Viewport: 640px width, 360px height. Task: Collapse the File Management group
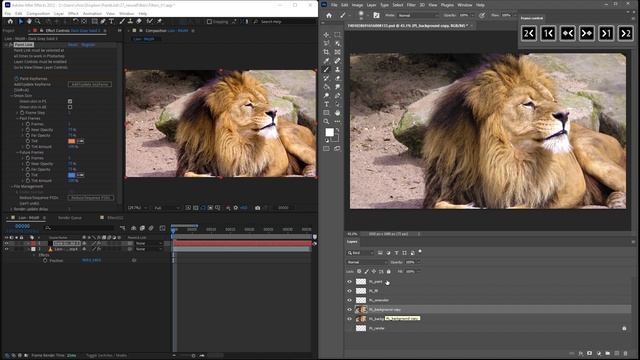[x=11, y=187]
